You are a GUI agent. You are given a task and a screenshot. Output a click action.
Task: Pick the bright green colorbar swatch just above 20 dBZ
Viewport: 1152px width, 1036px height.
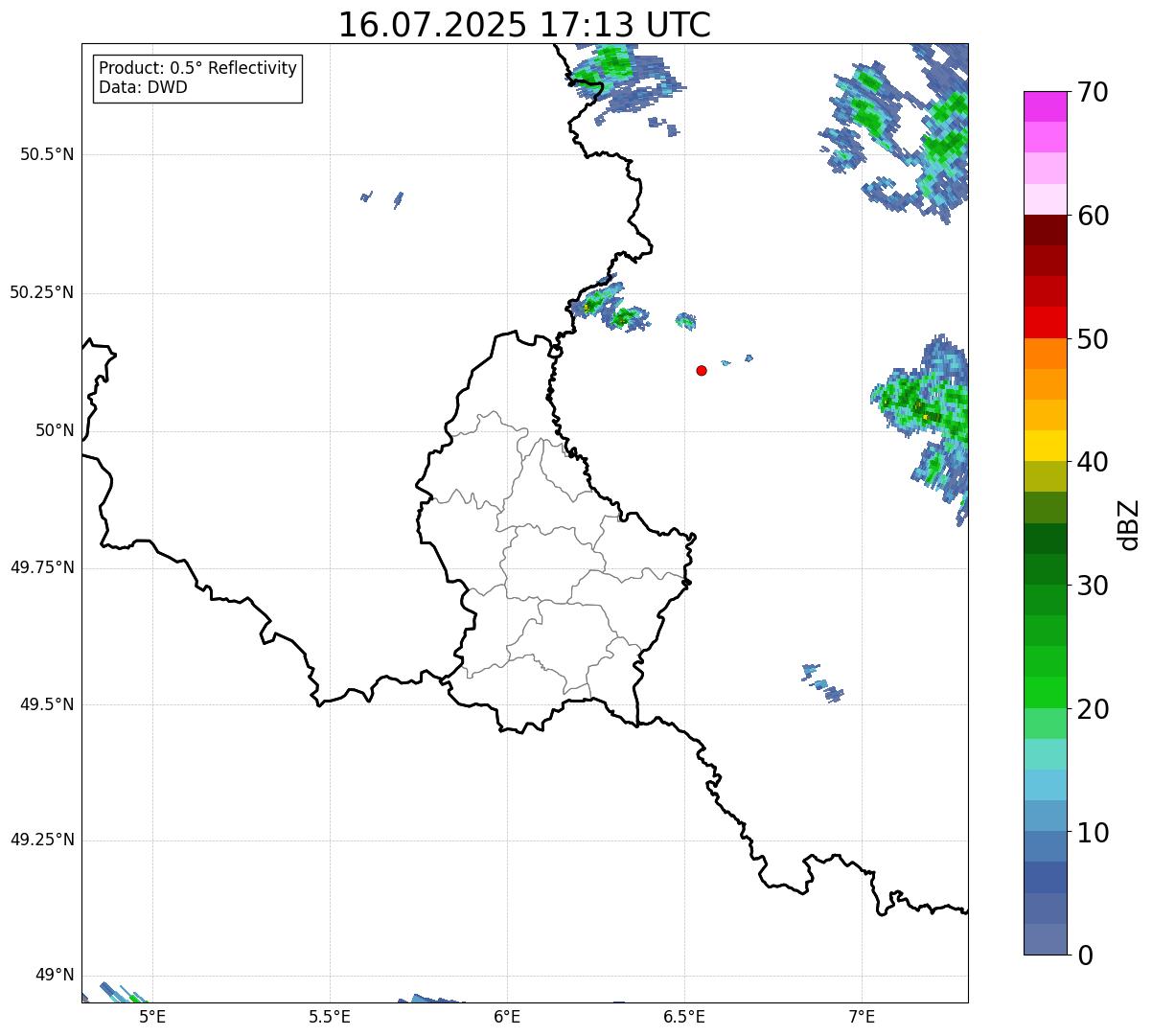[x=1046, y=693]
